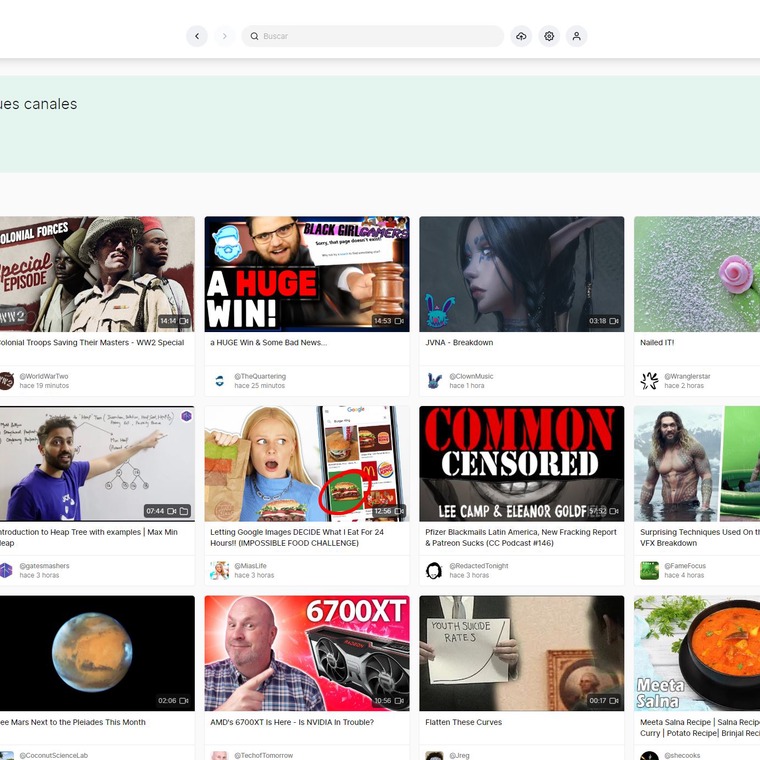The height and width of the screenshot is (760, 760).
Task: Visit the @WorldWarTwo channel name
Action: click(x=44, y=376)
